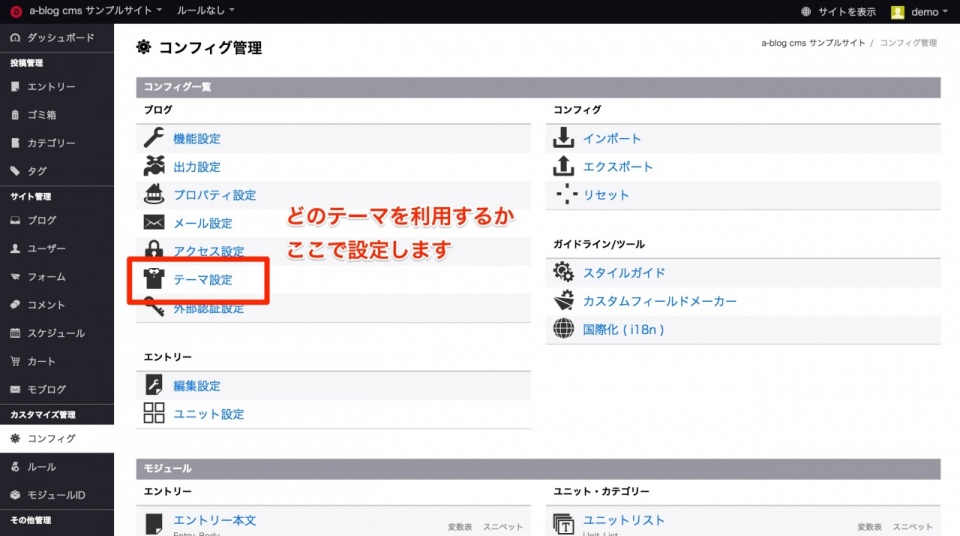Image resolution: width=960 pixels, height=536 pixels.
Task: Click the grid icon for ユニット設定
Action: pyautogui.click(x=154, y=413)
